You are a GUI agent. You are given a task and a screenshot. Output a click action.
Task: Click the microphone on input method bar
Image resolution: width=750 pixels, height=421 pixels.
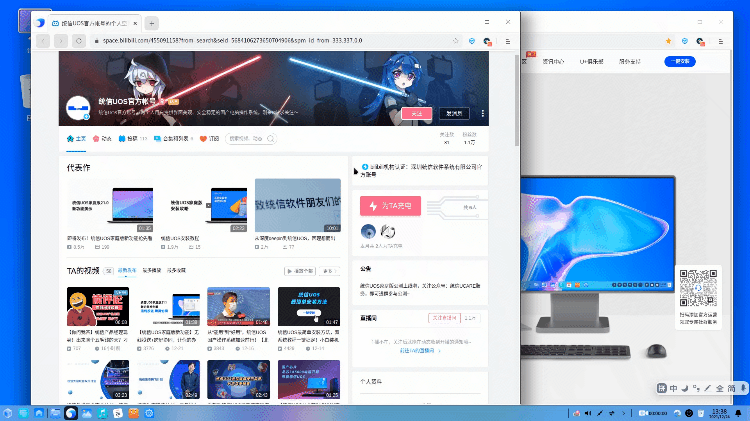(x=743, y=388)
